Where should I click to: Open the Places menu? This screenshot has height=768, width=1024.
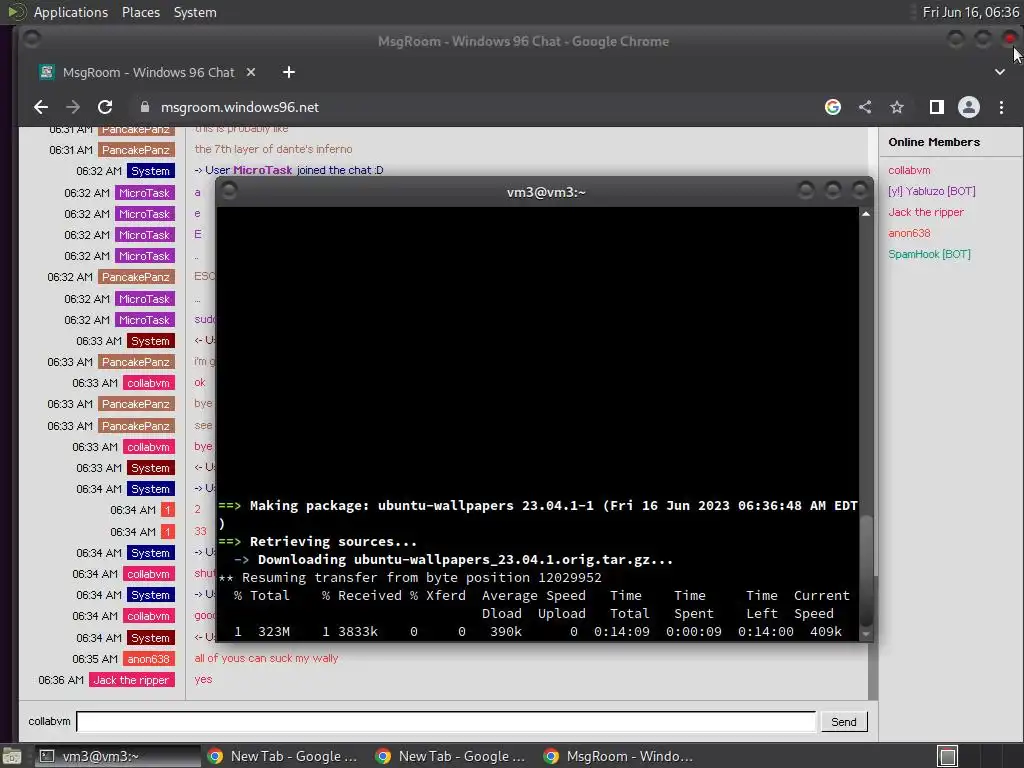tap(140, 12)
